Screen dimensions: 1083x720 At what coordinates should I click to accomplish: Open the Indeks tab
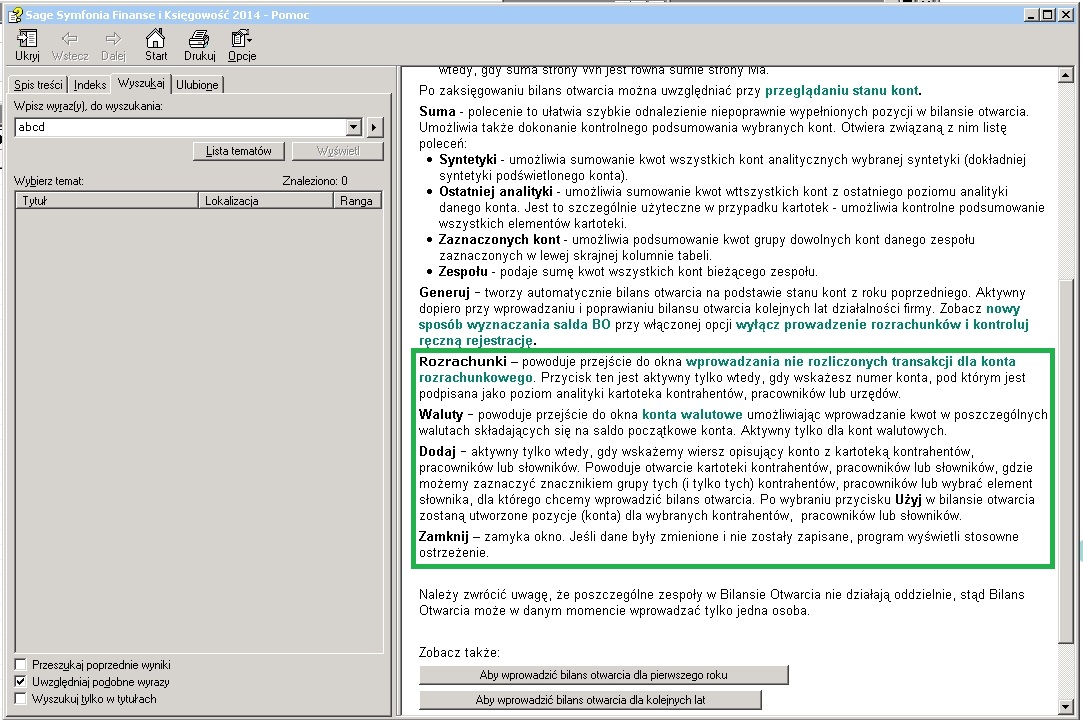90,85
